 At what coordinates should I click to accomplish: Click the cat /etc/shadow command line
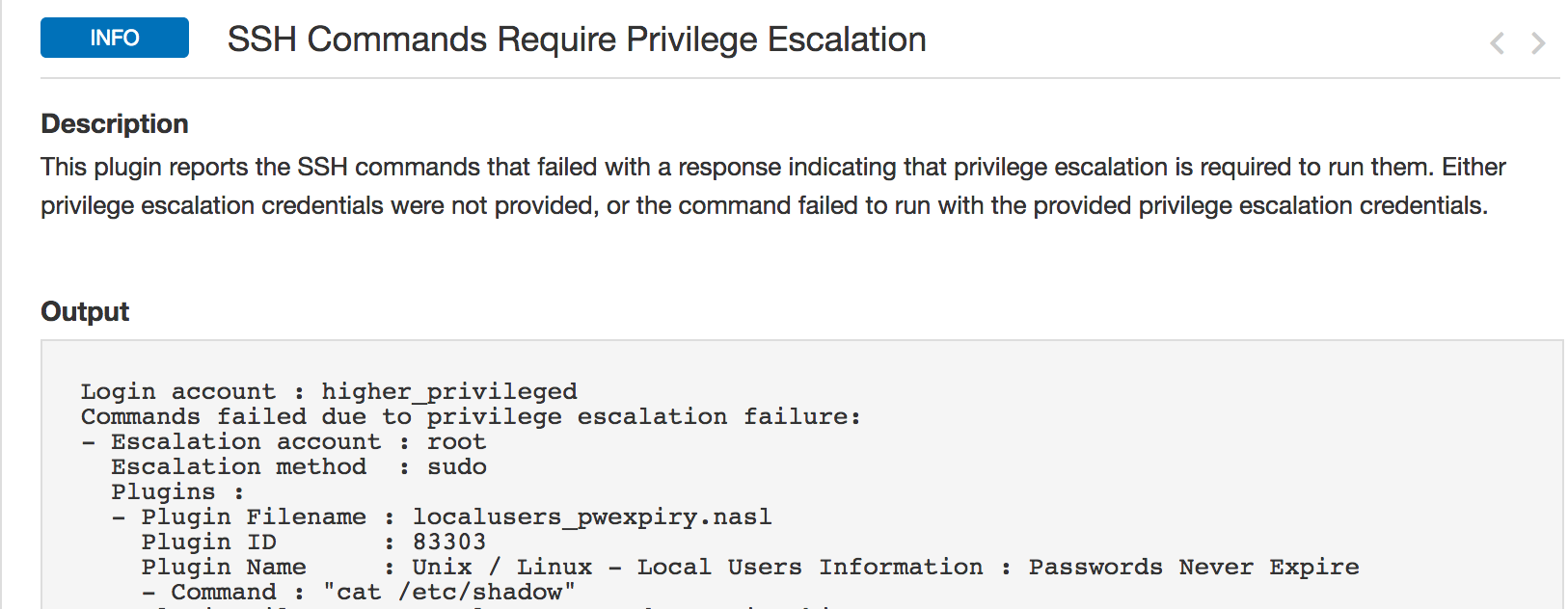[359, 593]
